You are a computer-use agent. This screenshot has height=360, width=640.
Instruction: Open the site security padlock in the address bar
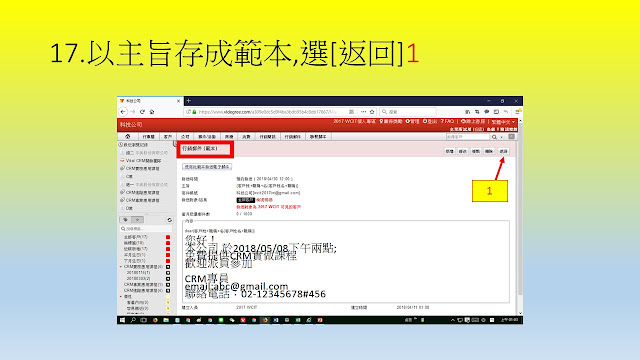click(x=195, y=111)
